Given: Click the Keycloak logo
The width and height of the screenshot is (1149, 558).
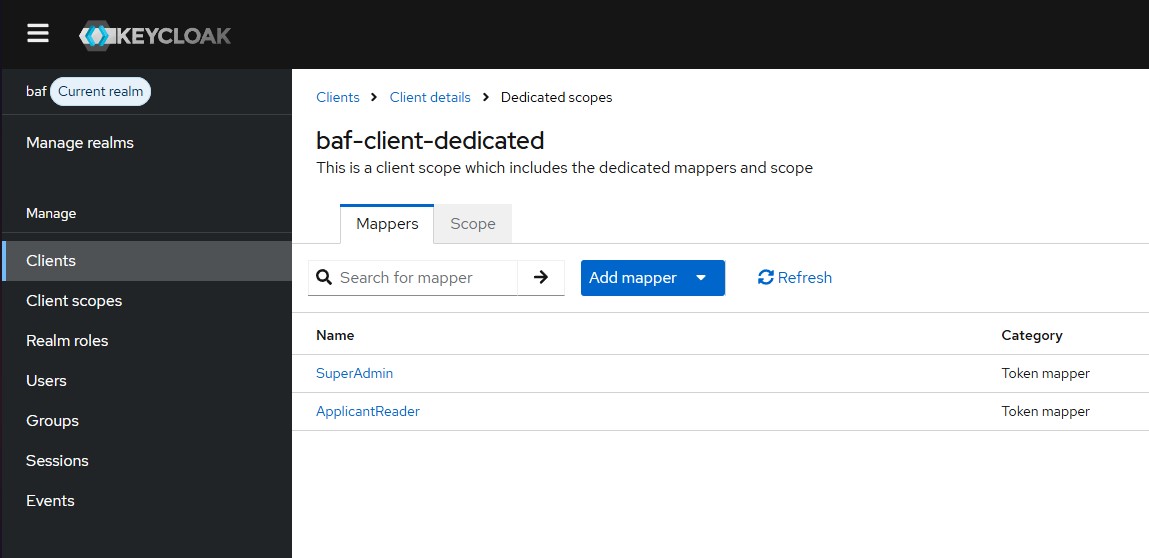Looking at the screenshot, I should click(x=155, y=35).
